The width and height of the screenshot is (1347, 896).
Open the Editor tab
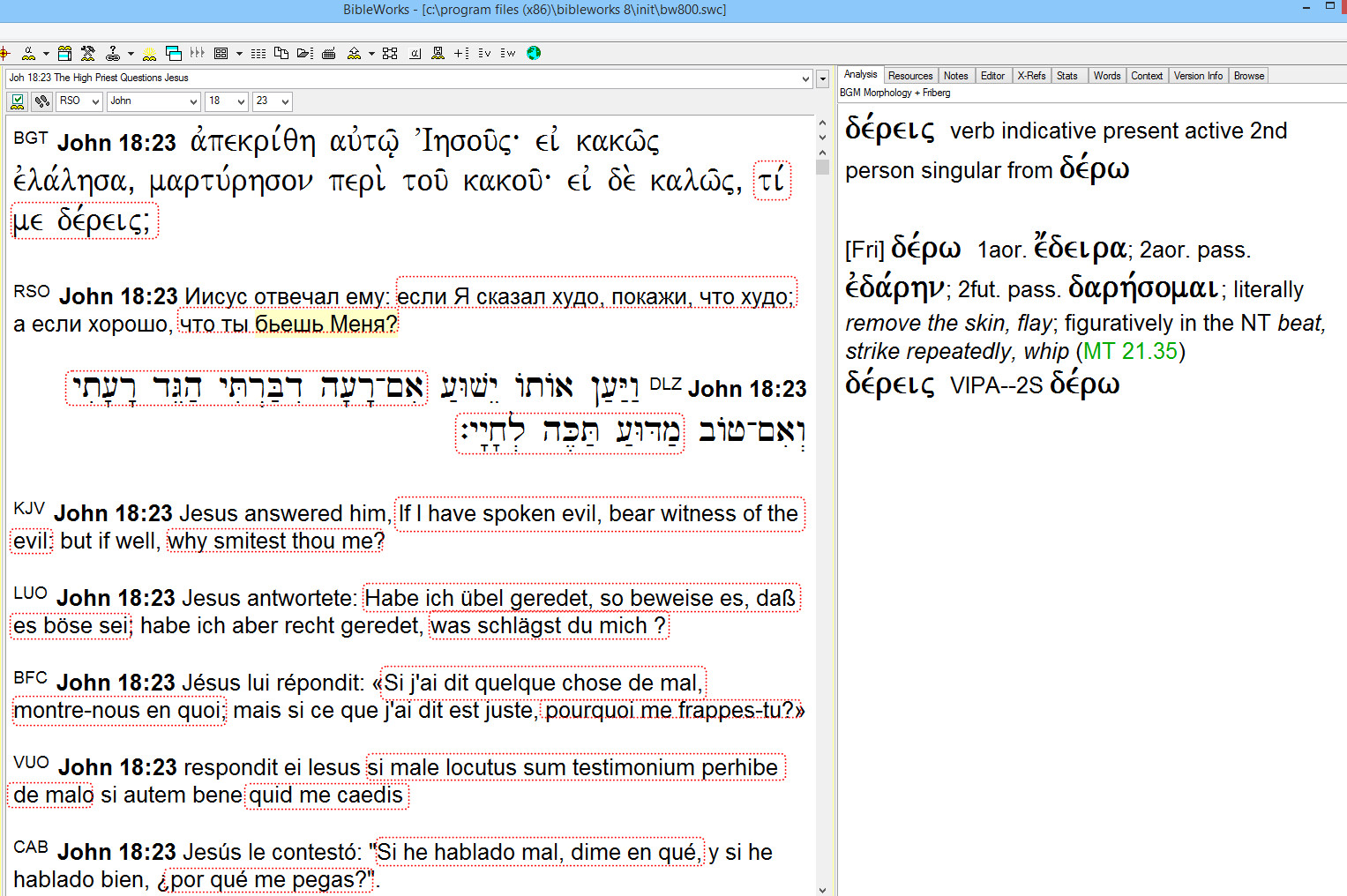tap(992, 76)
